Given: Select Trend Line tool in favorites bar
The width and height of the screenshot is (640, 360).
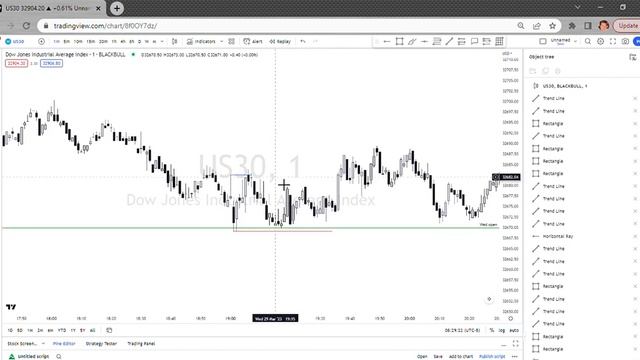Looking at the screenshot, I should click(449, 42).
